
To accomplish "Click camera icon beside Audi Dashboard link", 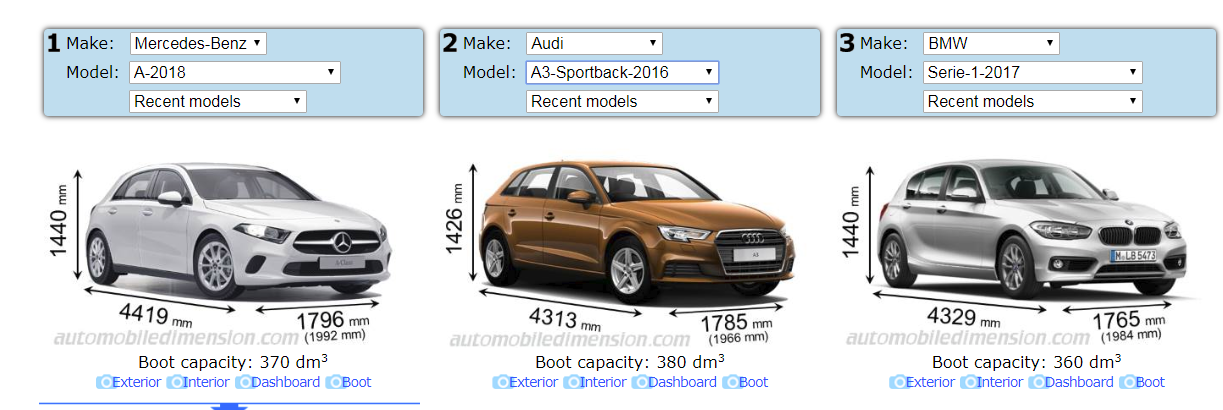I will click(641, 382).
